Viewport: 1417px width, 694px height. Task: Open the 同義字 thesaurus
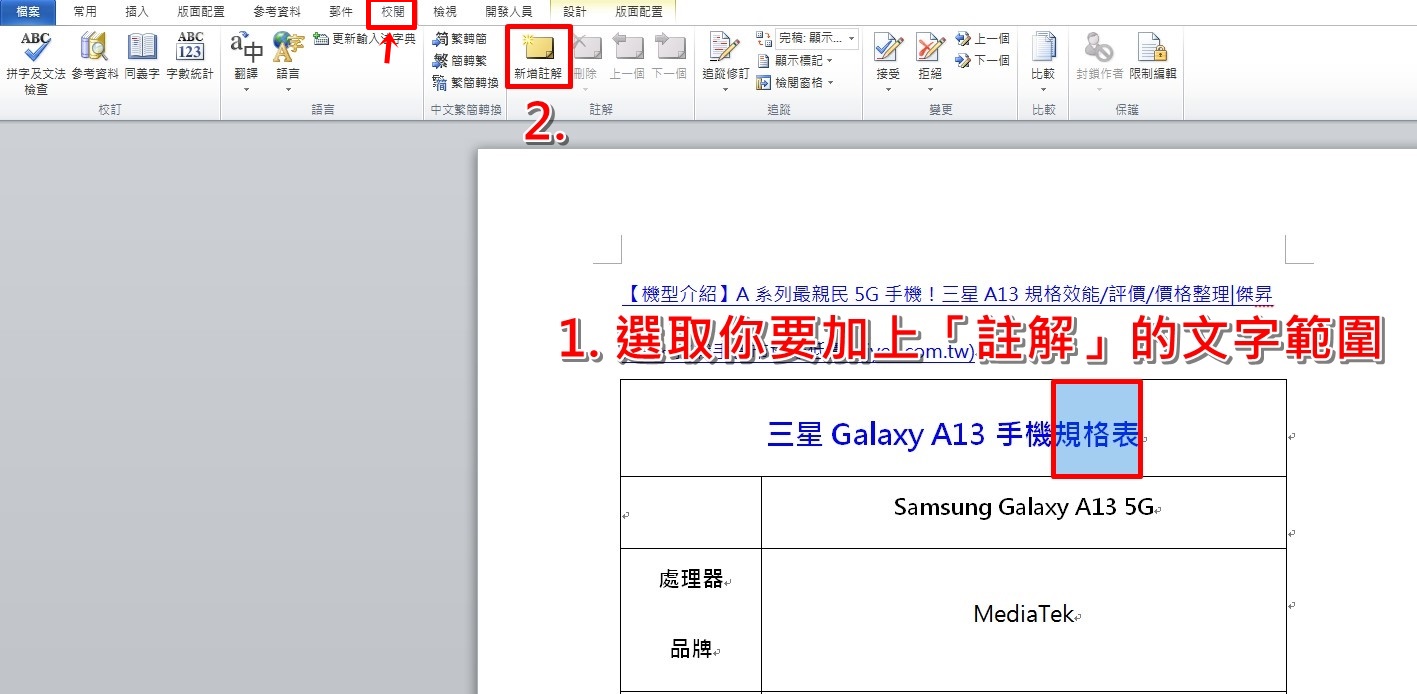[142, 56]
